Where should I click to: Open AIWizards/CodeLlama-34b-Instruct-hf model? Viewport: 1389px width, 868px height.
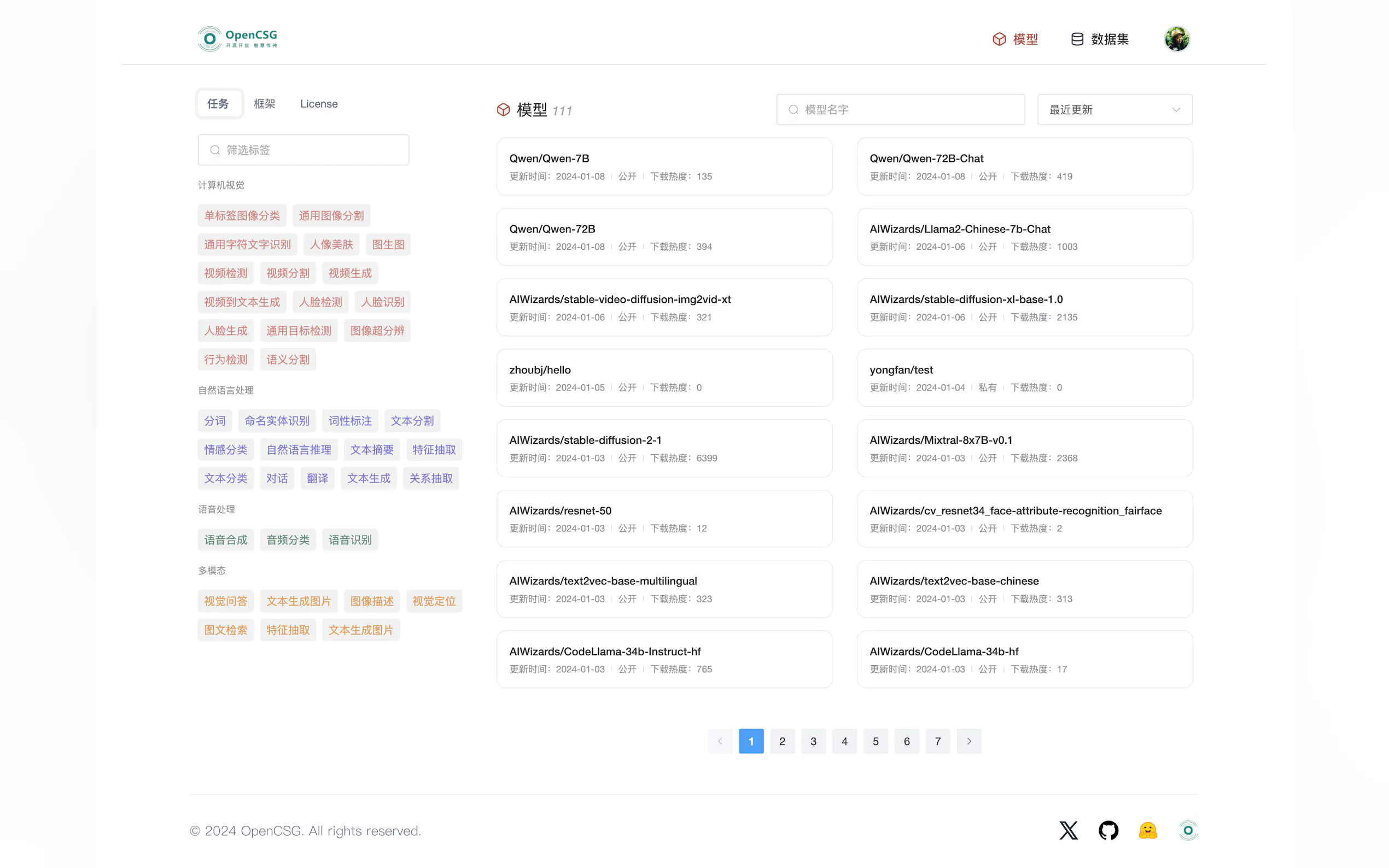664,660
